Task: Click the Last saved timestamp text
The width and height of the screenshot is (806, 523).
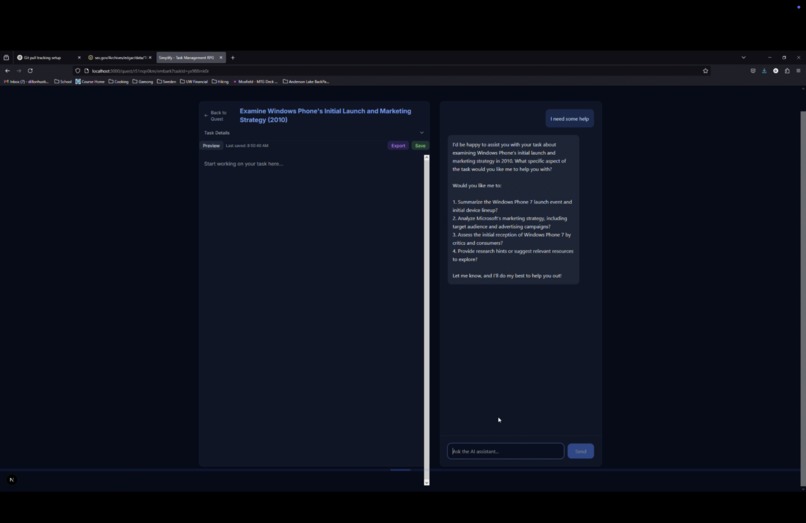Action: click(x=247, y=146)
